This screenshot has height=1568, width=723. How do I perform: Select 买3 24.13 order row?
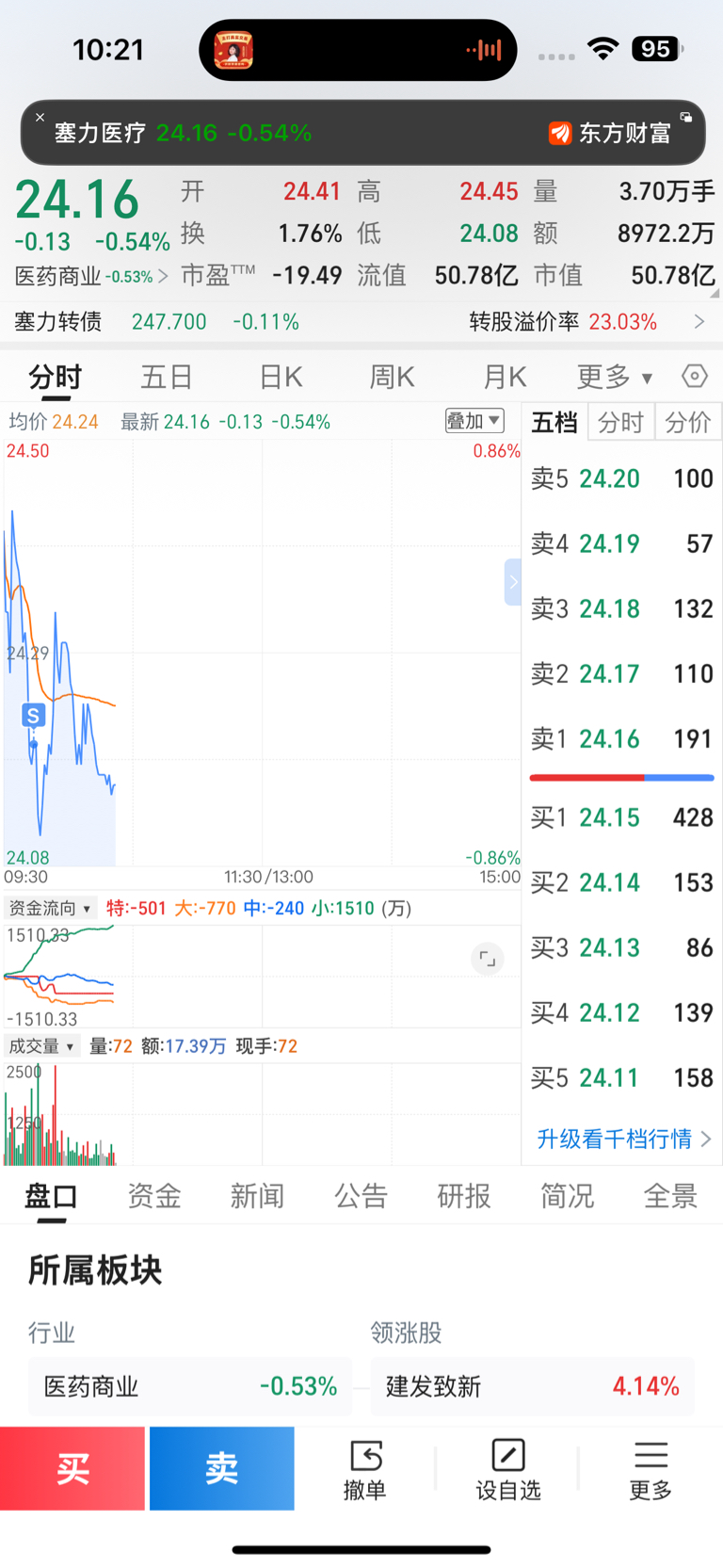(622, 947)
